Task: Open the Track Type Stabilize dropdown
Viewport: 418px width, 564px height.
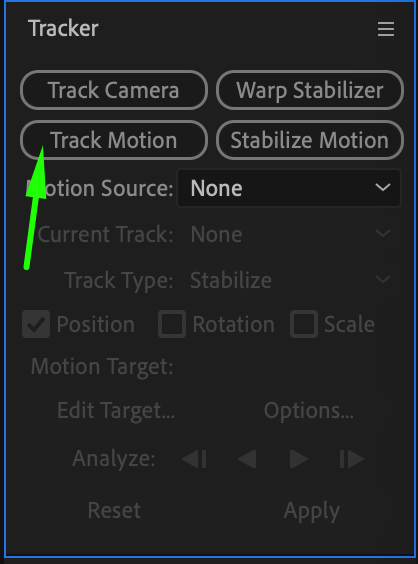Action: (289, 280)
